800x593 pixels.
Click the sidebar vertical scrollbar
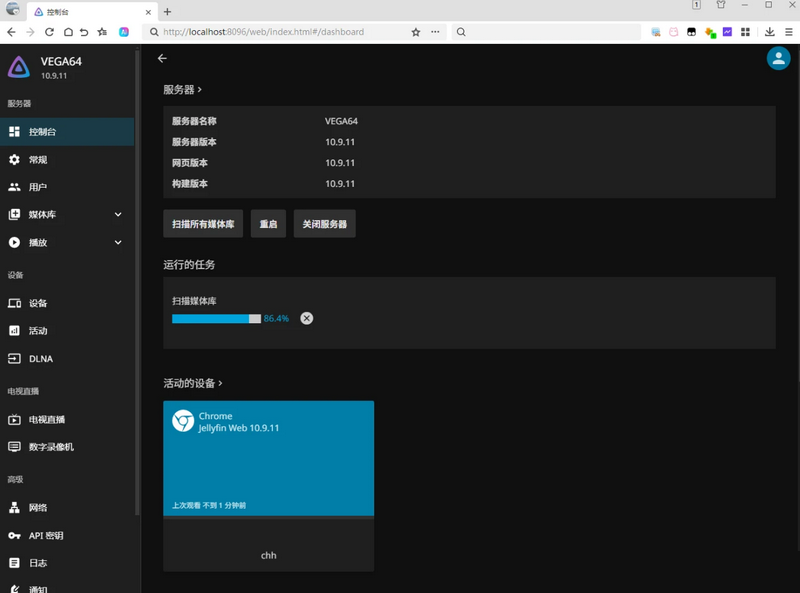click(137, 281)
